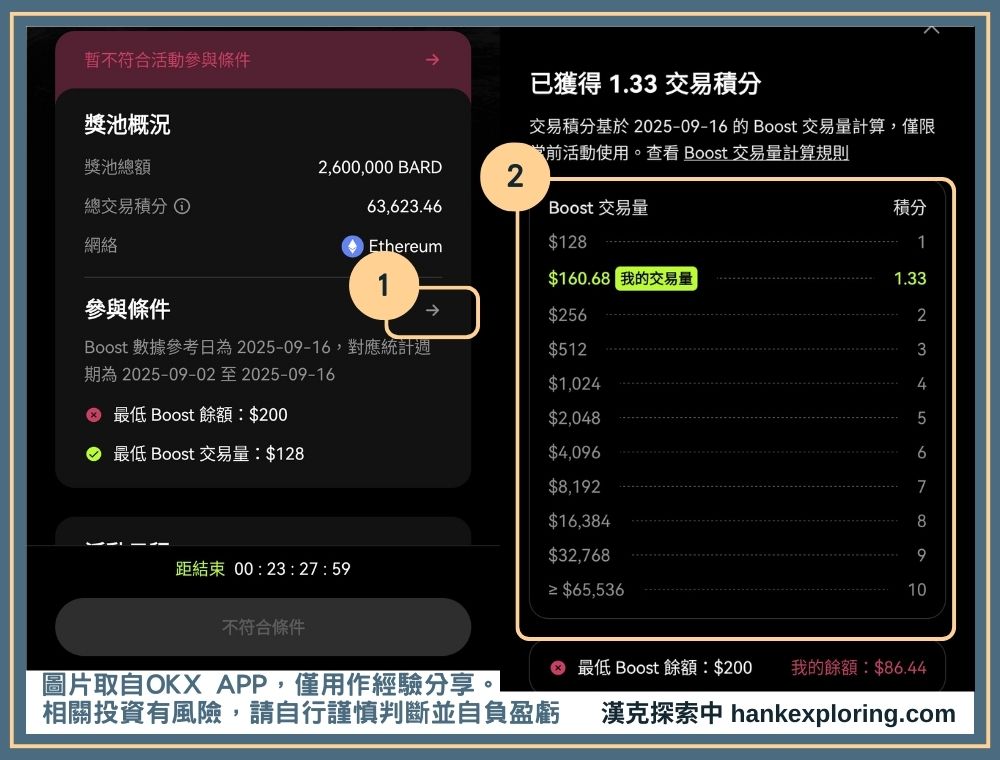Click the 已獲得 1.33 交易積分 heading
The image size is (1000, 760).
pyautogui.click(x=645, y=84)
